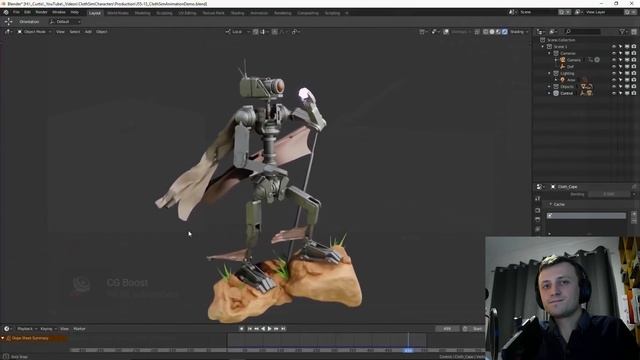Image resolution: width=640 pixels, height=360 pixels.
Task: Select material preview viewport shading
Action: pyautogui.click(x=498, y=31)
